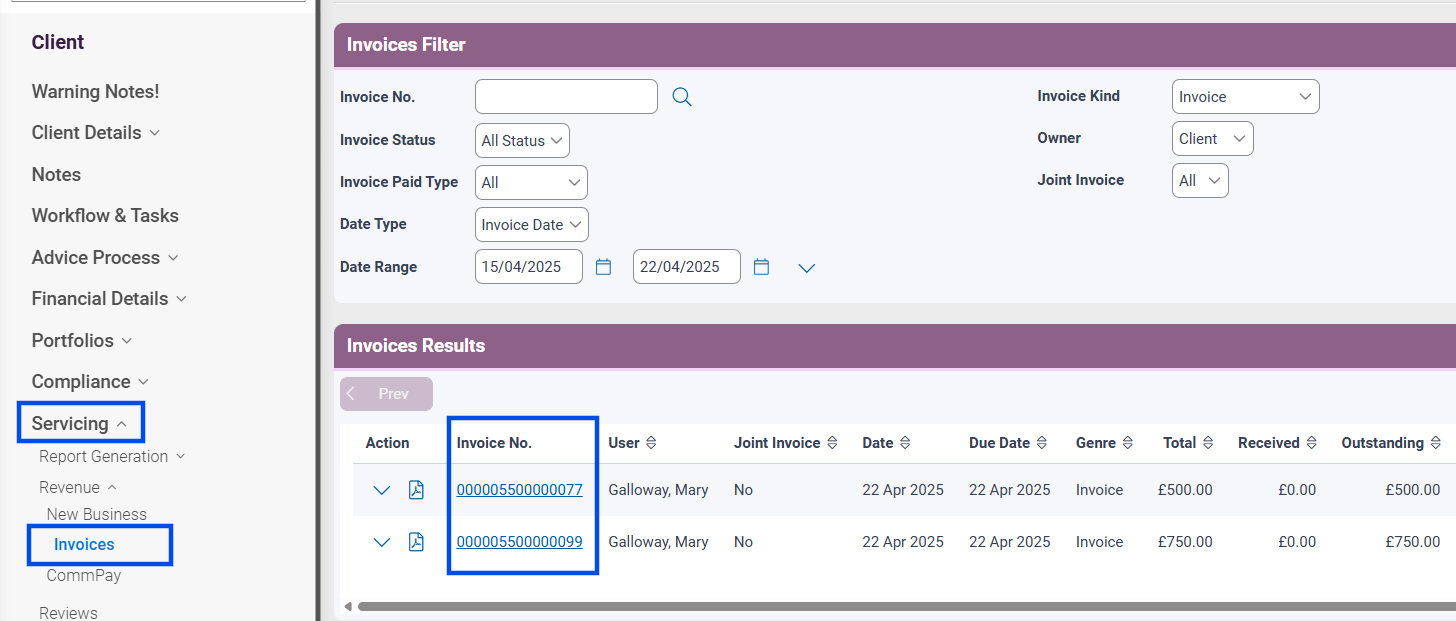The height and width of the screenshot is (621, 1456).
Task: Open the Joint Invoice filter dropdown
Action: point(1199,180)
